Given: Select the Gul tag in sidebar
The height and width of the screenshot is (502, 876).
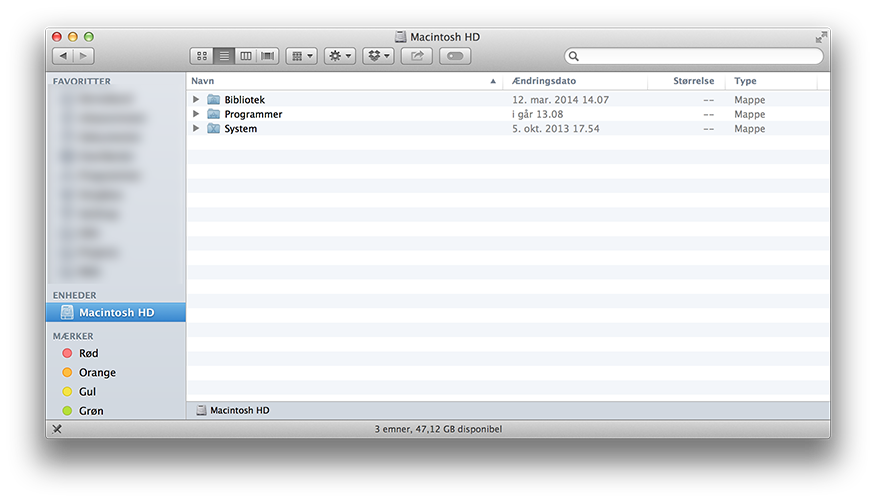Looking at the screenshot, I should tap(87, 391).
